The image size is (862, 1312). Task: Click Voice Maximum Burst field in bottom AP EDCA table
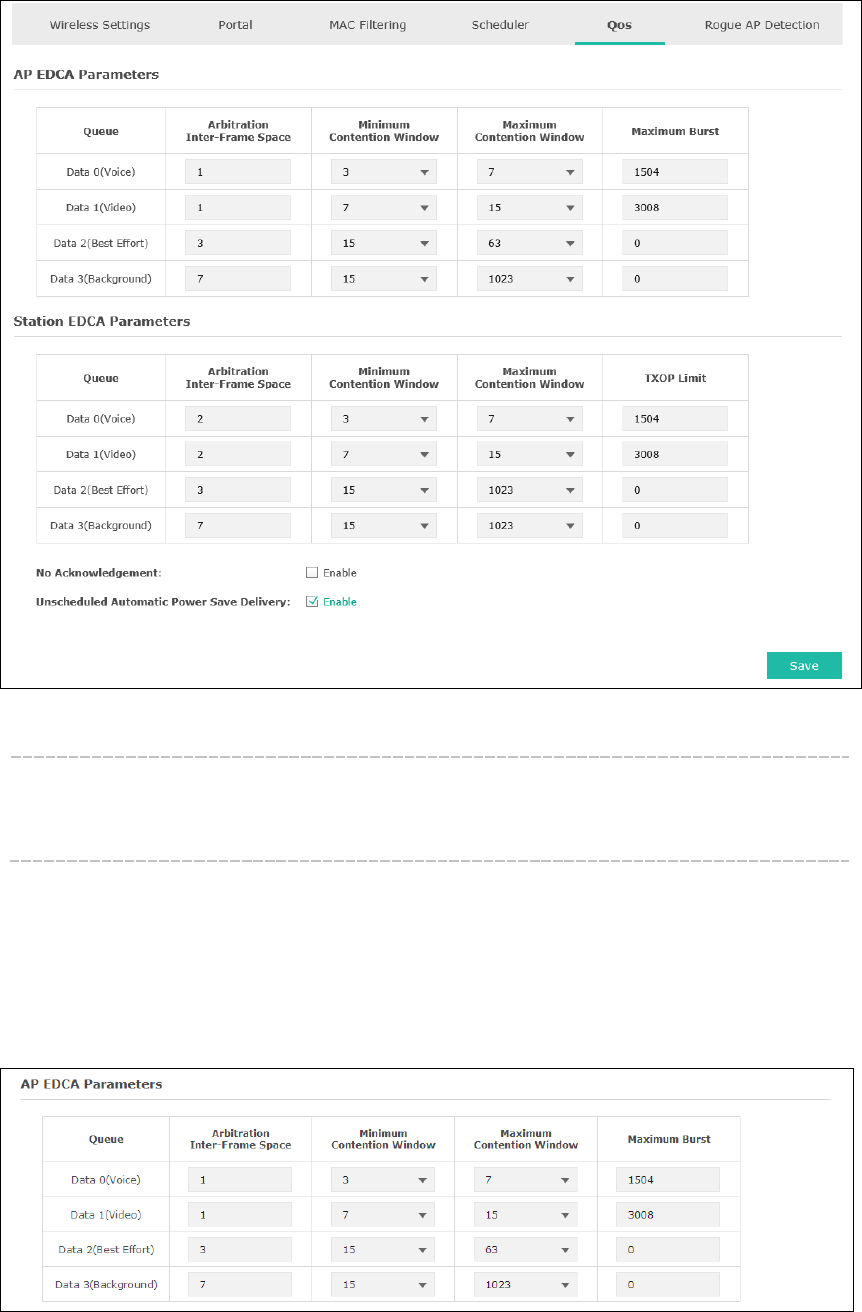click(668, 1180)
